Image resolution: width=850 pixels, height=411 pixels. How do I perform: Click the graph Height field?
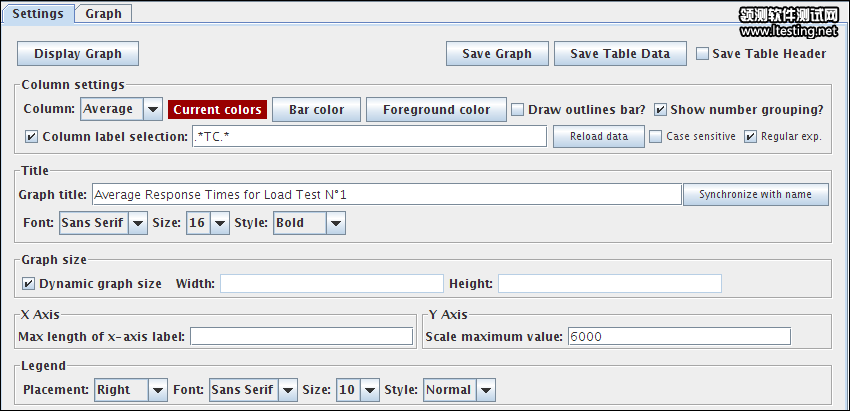(610, 284)
